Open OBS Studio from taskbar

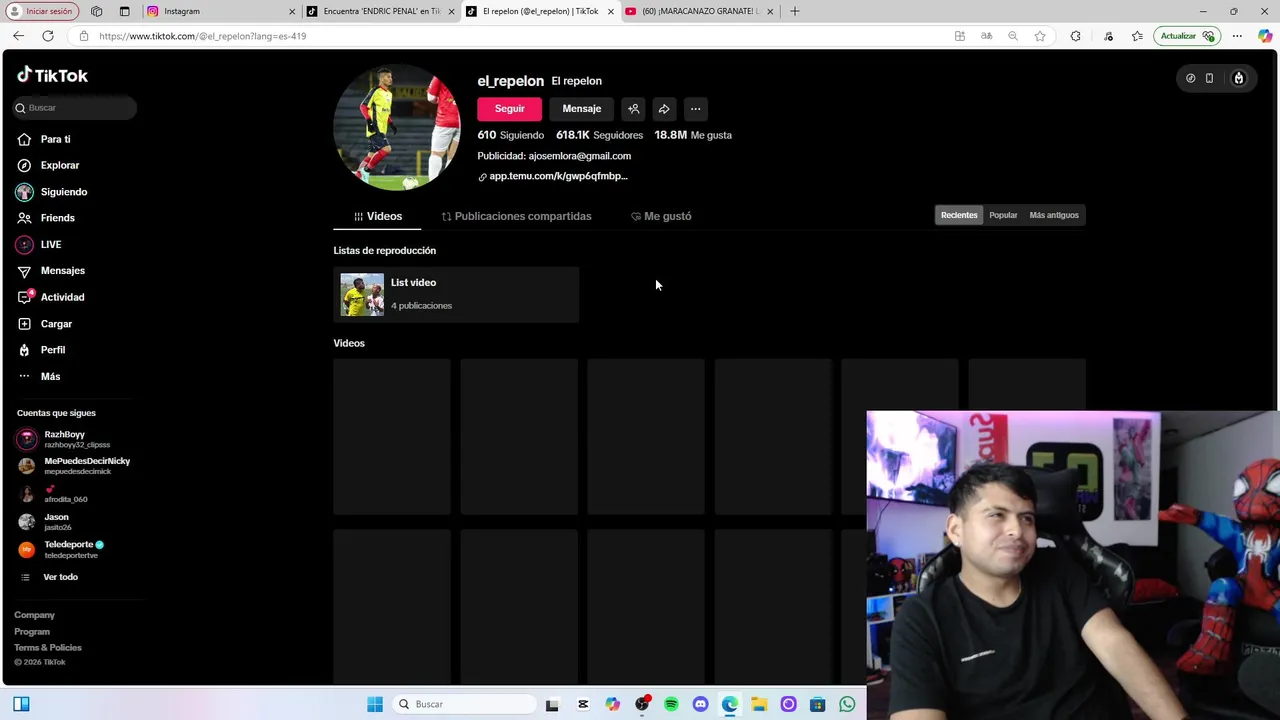click(641, 704)
